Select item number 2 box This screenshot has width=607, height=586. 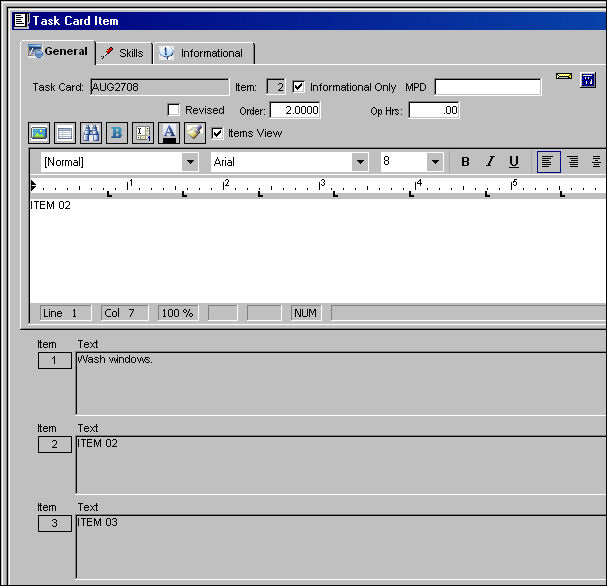[55, 444]
